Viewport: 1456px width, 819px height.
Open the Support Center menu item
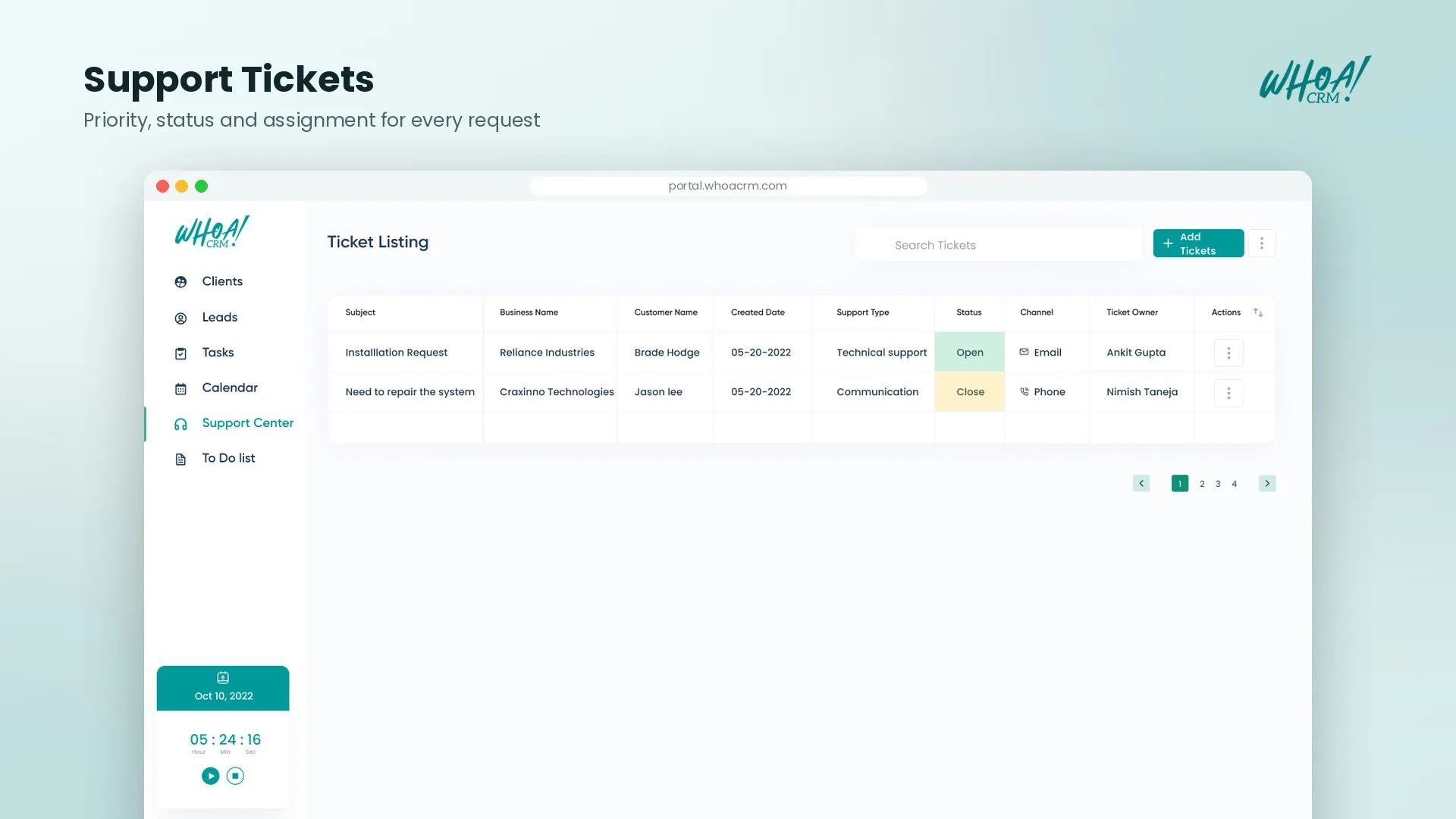click(x=247, y=423)
